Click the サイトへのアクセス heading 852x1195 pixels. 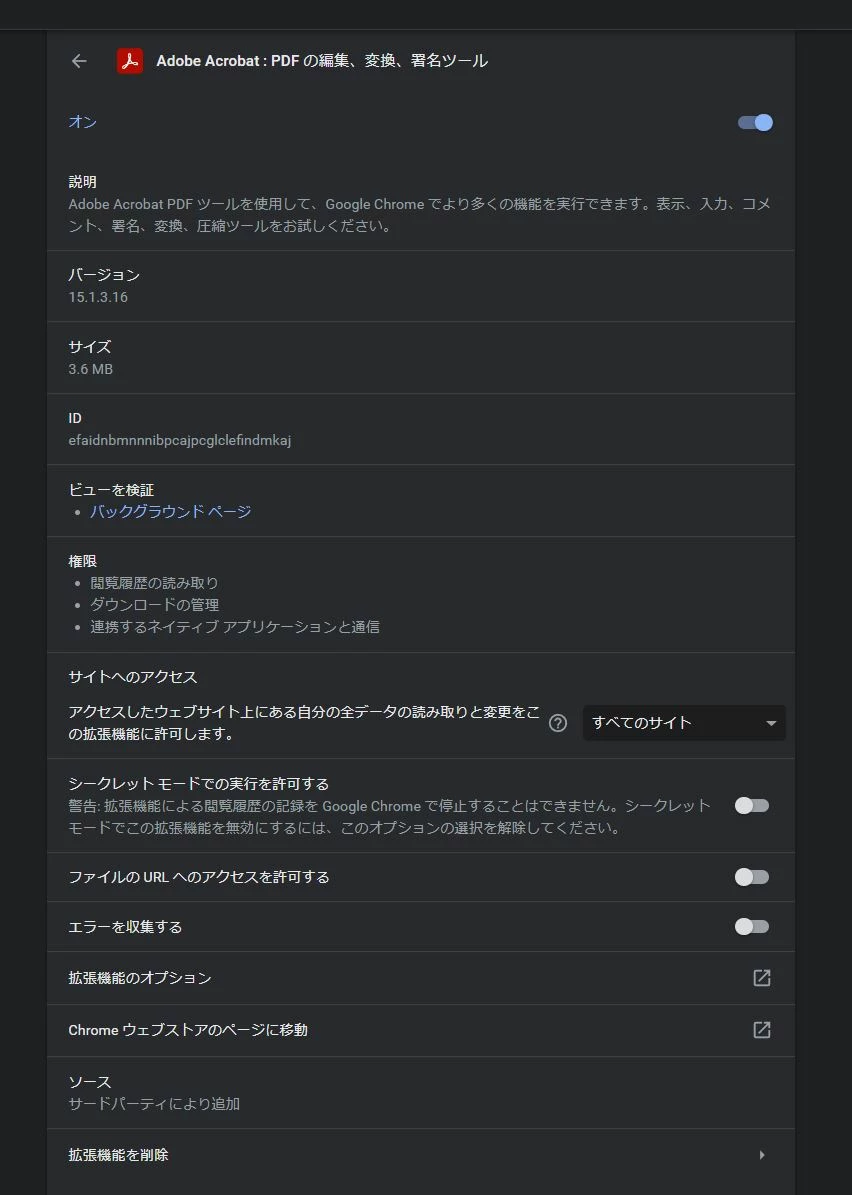133,677
